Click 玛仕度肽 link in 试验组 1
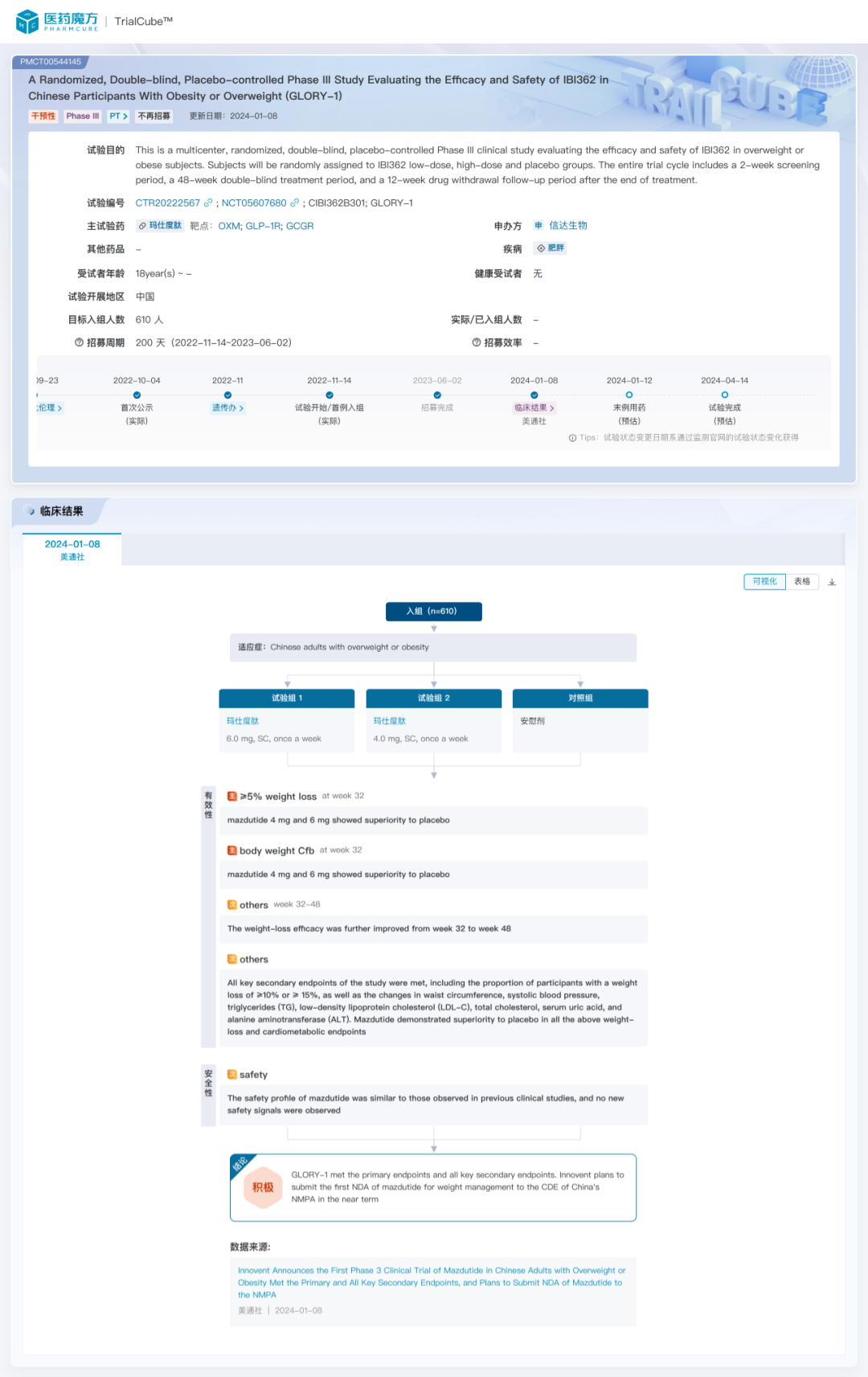Image resolution: width=868 pixels, height=1377 pixels. click(243, 721)
